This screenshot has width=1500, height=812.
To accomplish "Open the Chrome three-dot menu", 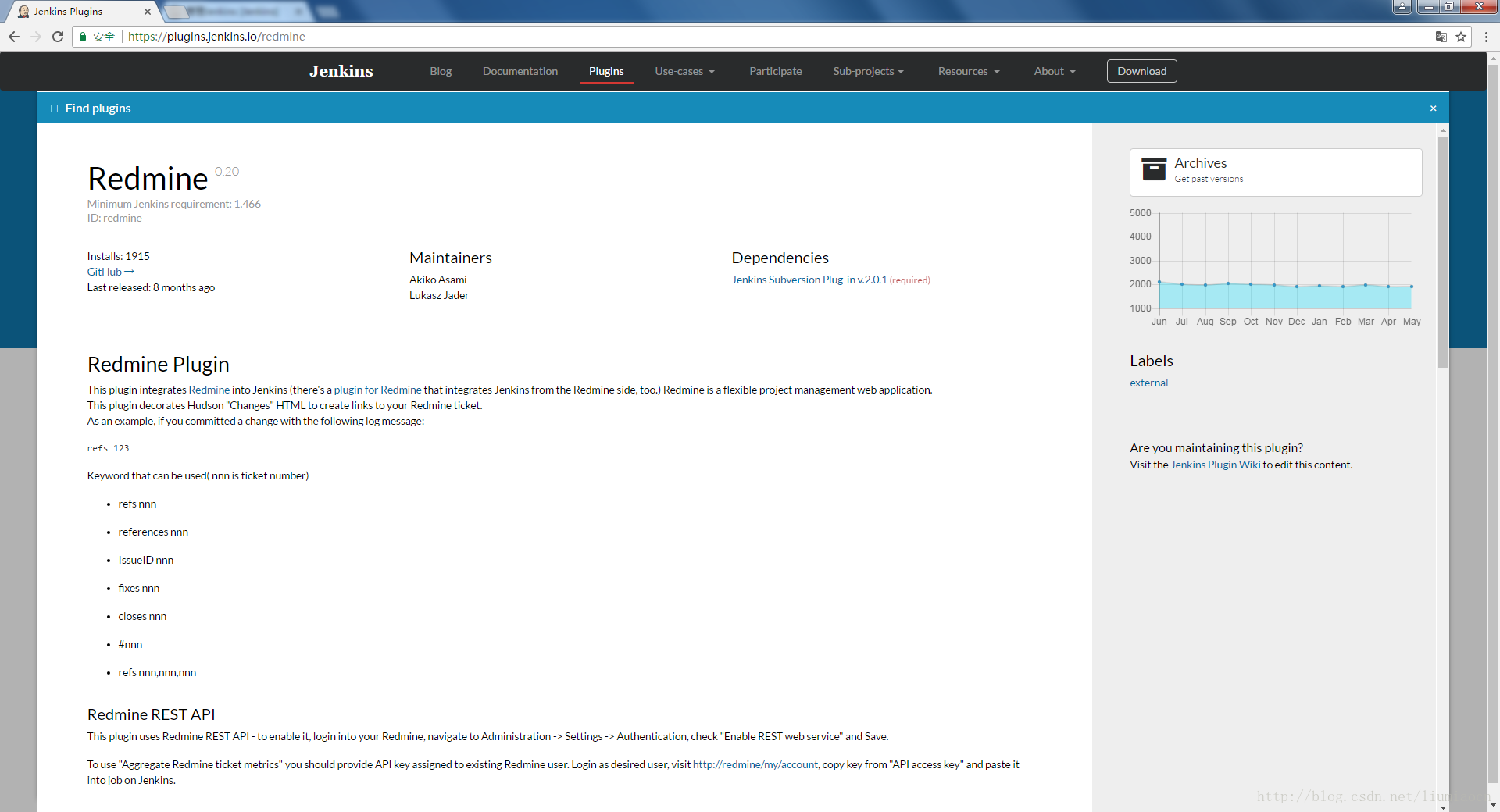I will tap(1486, 37).
